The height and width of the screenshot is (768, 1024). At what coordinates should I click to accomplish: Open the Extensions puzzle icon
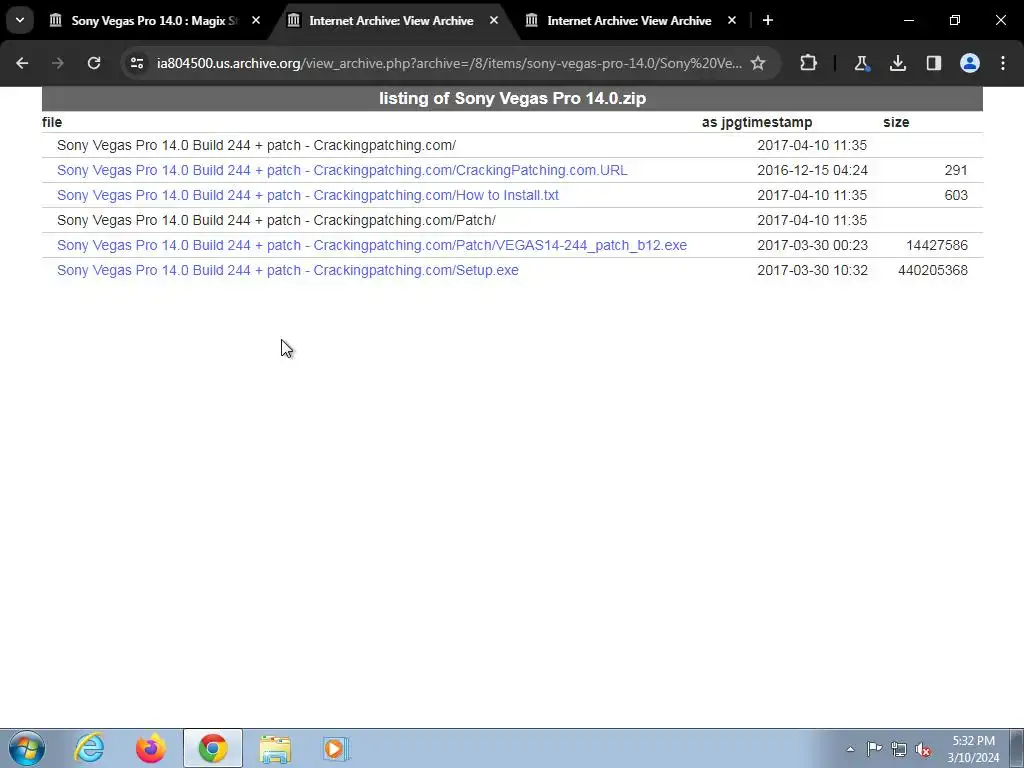click(x=808, y=63)
